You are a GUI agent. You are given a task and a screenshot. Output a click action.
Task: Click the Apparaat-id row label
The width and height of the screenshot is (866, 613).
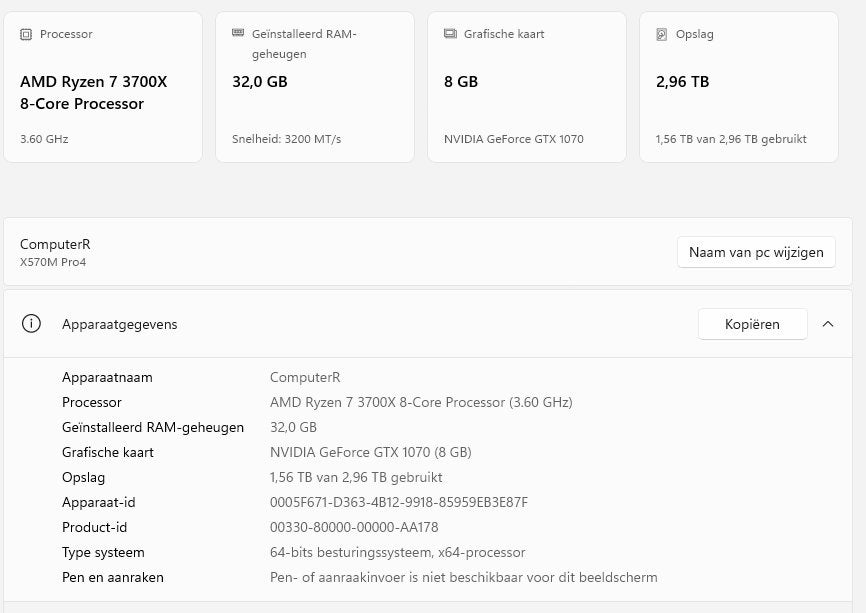tap(98, 503)
